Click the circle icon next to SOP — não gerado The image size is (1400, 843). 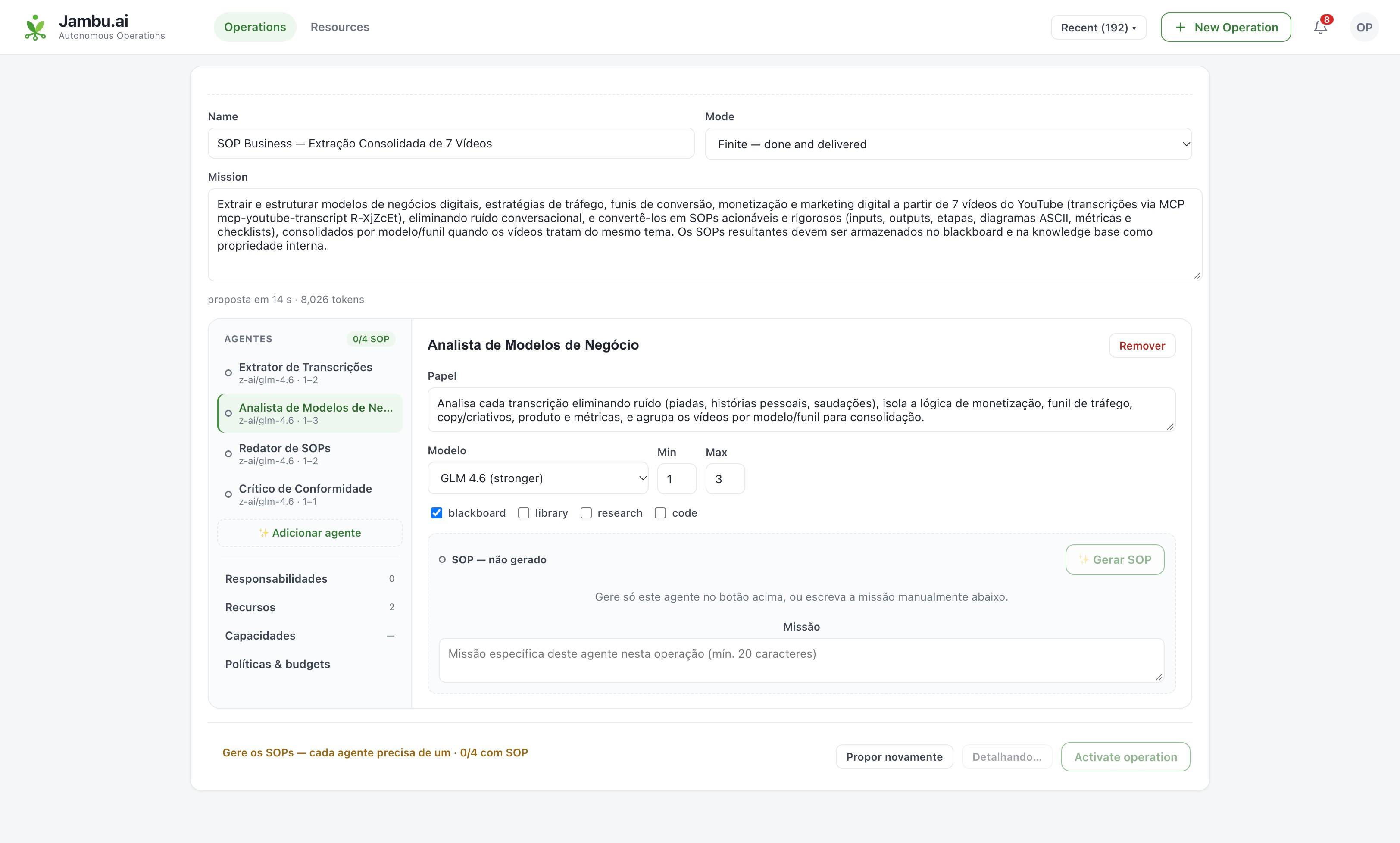coord(442,559)
